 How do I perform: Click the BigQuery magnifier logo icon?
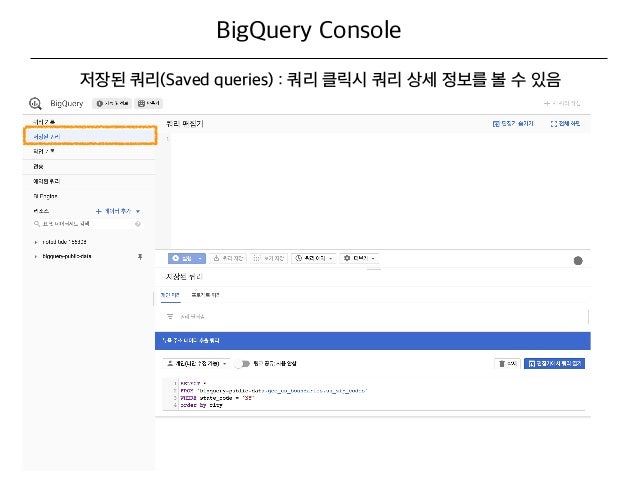[35, 103]
